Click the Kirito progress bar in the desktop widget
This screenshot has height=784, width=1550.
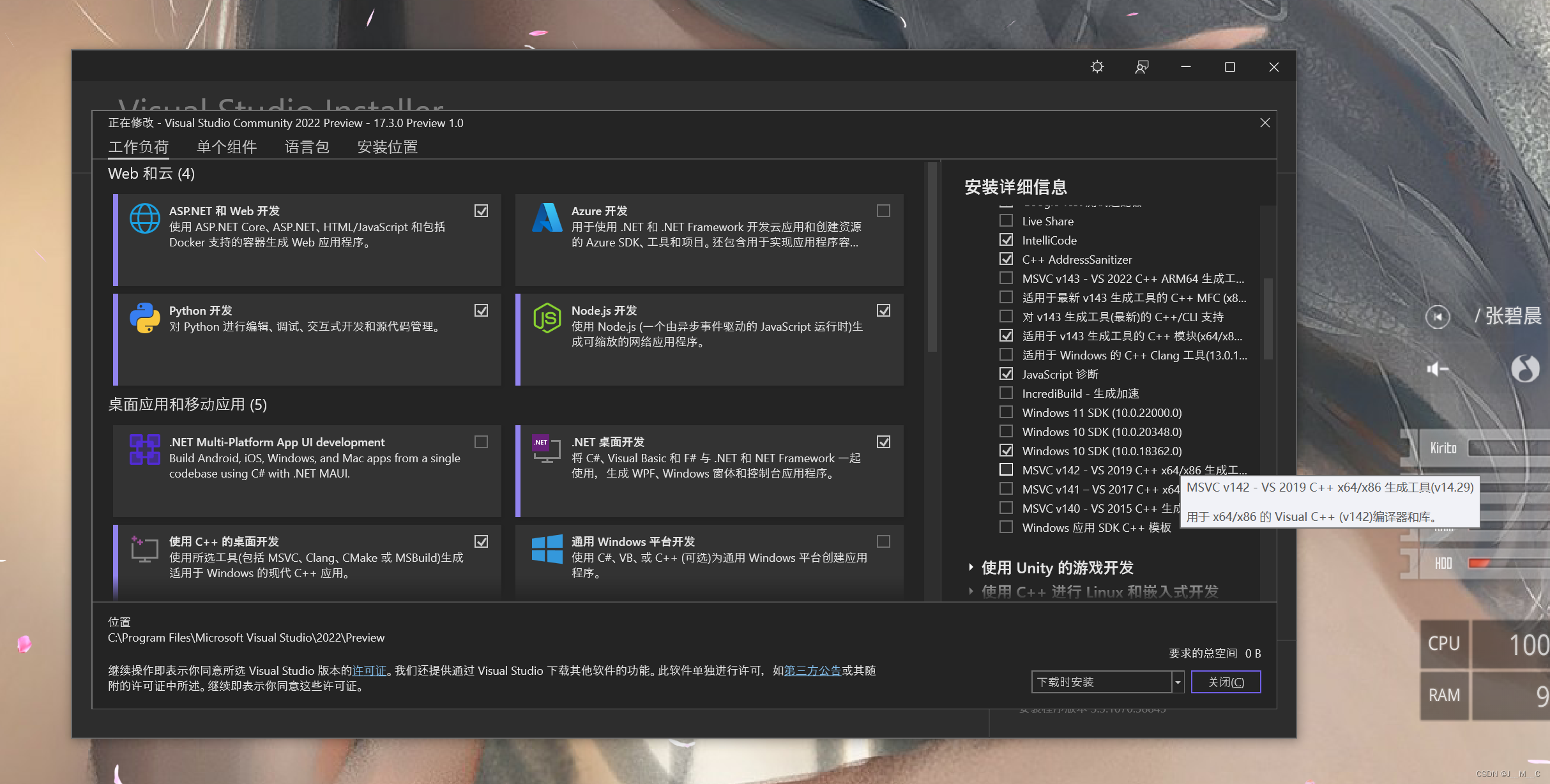pyautogui.click(x=1510, y=448)
